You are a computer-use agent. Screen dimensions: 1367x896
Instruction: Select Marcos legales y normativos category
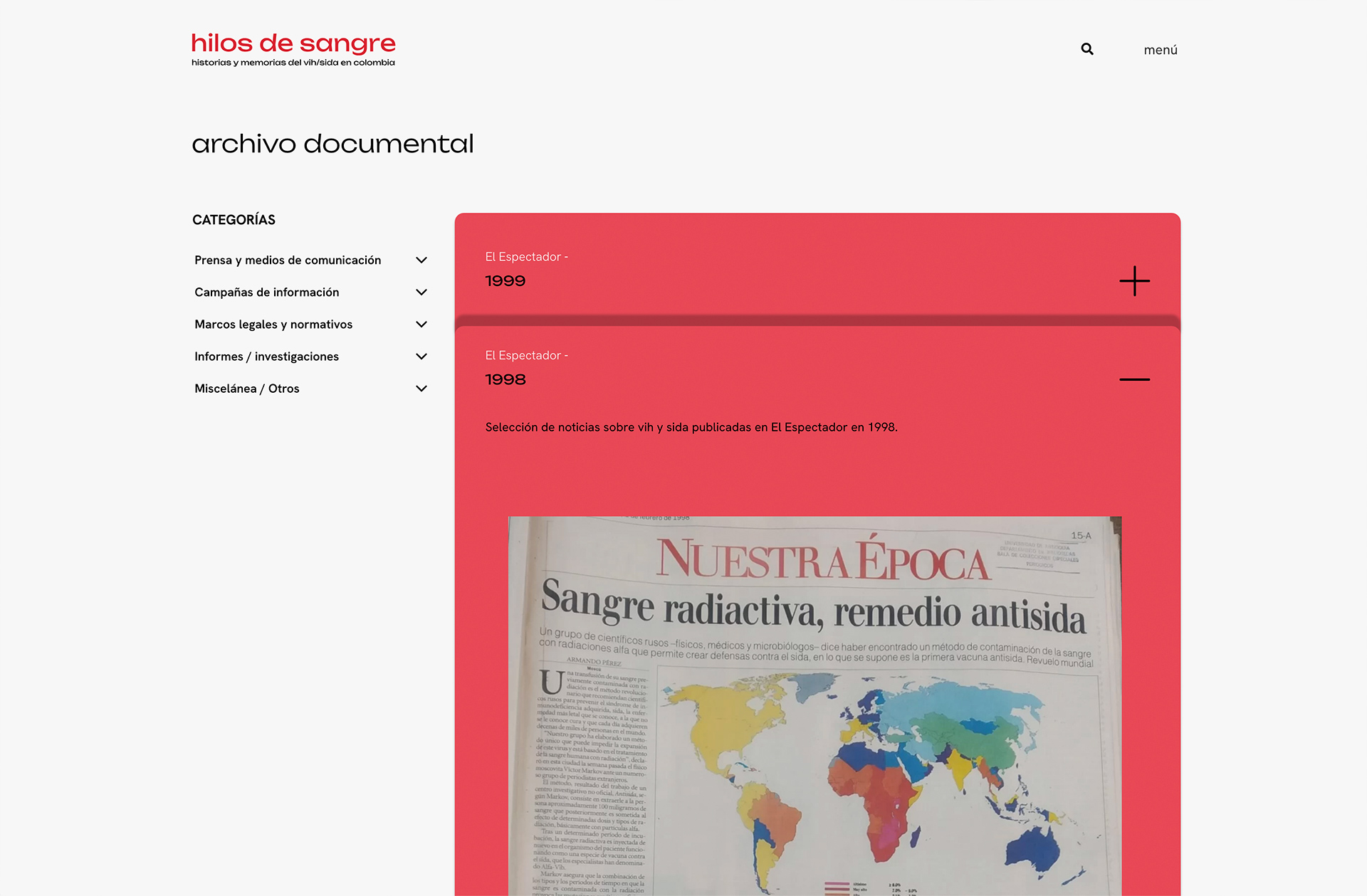[273, 325]
